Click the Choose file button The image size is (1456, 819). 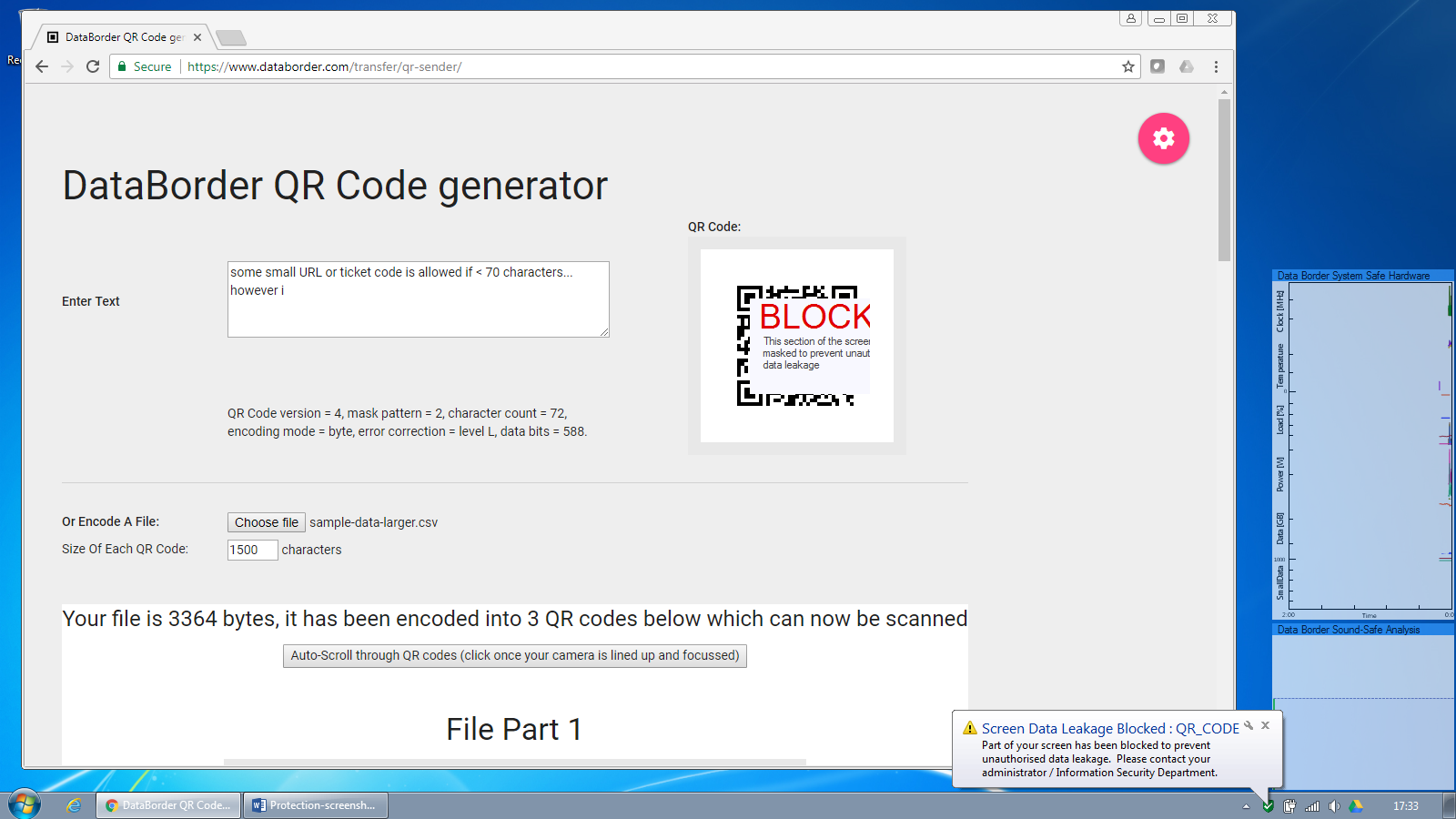coord(266,522)
